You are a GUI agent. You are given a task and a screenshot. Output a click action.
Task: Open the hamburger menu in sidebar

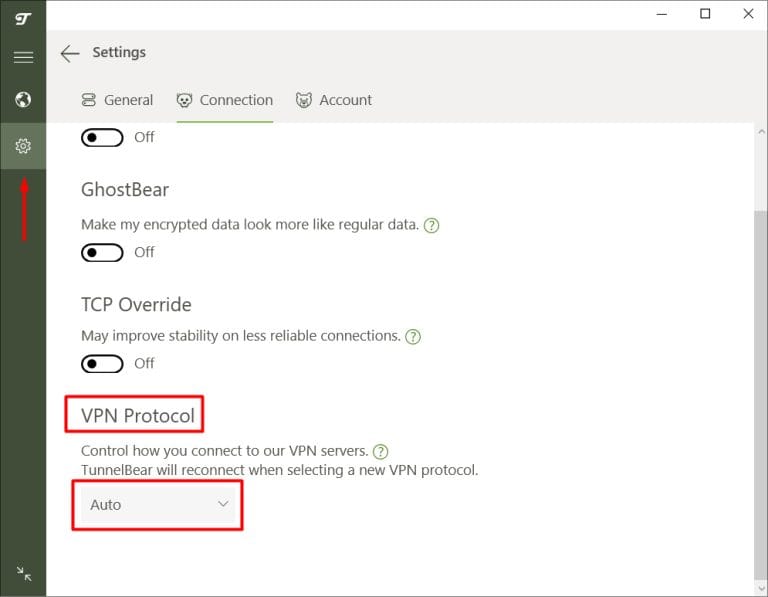pos(22,57)
